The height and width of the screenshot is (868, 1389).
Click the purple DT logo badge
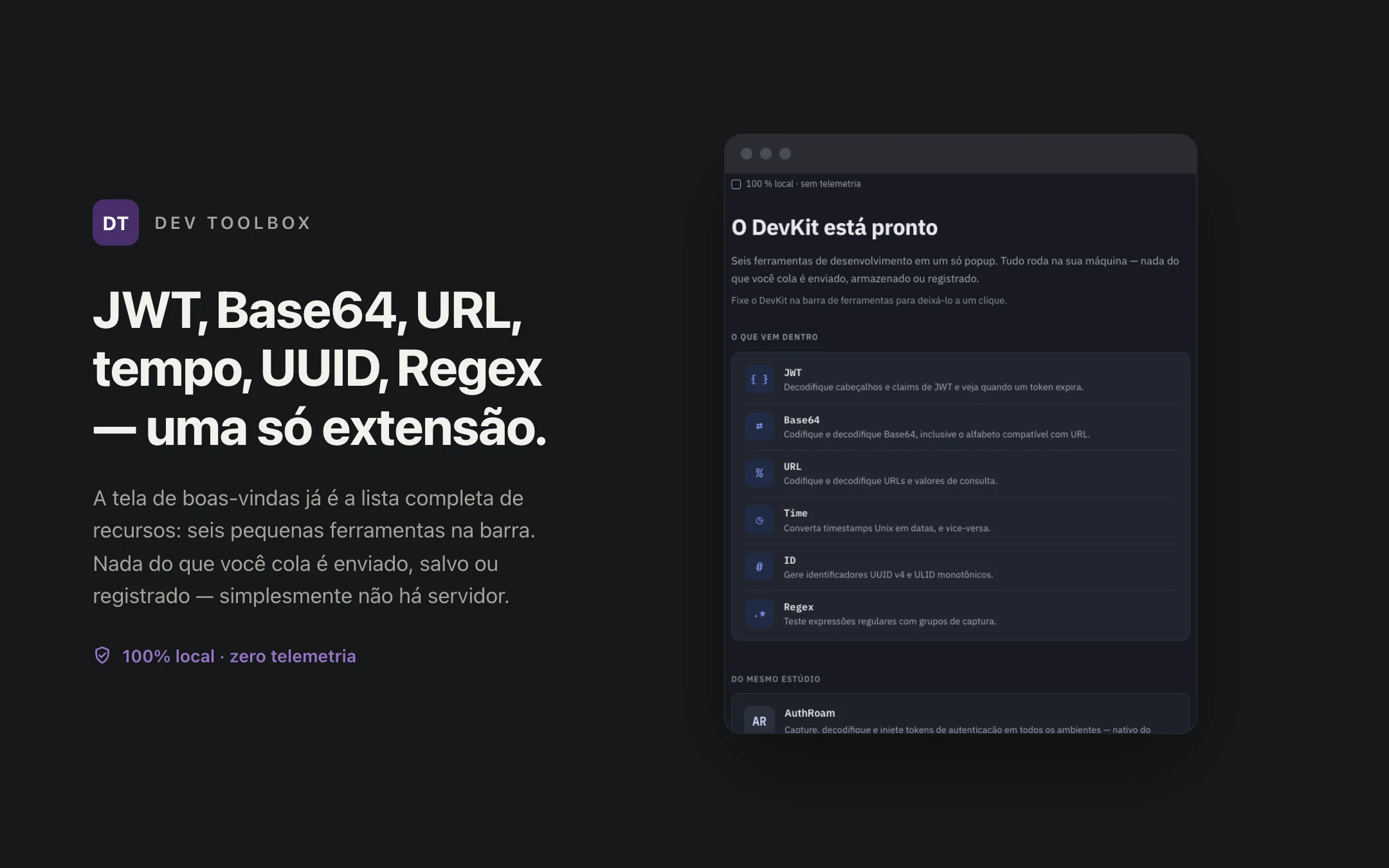pyautogui.click(x=116, y=222)
